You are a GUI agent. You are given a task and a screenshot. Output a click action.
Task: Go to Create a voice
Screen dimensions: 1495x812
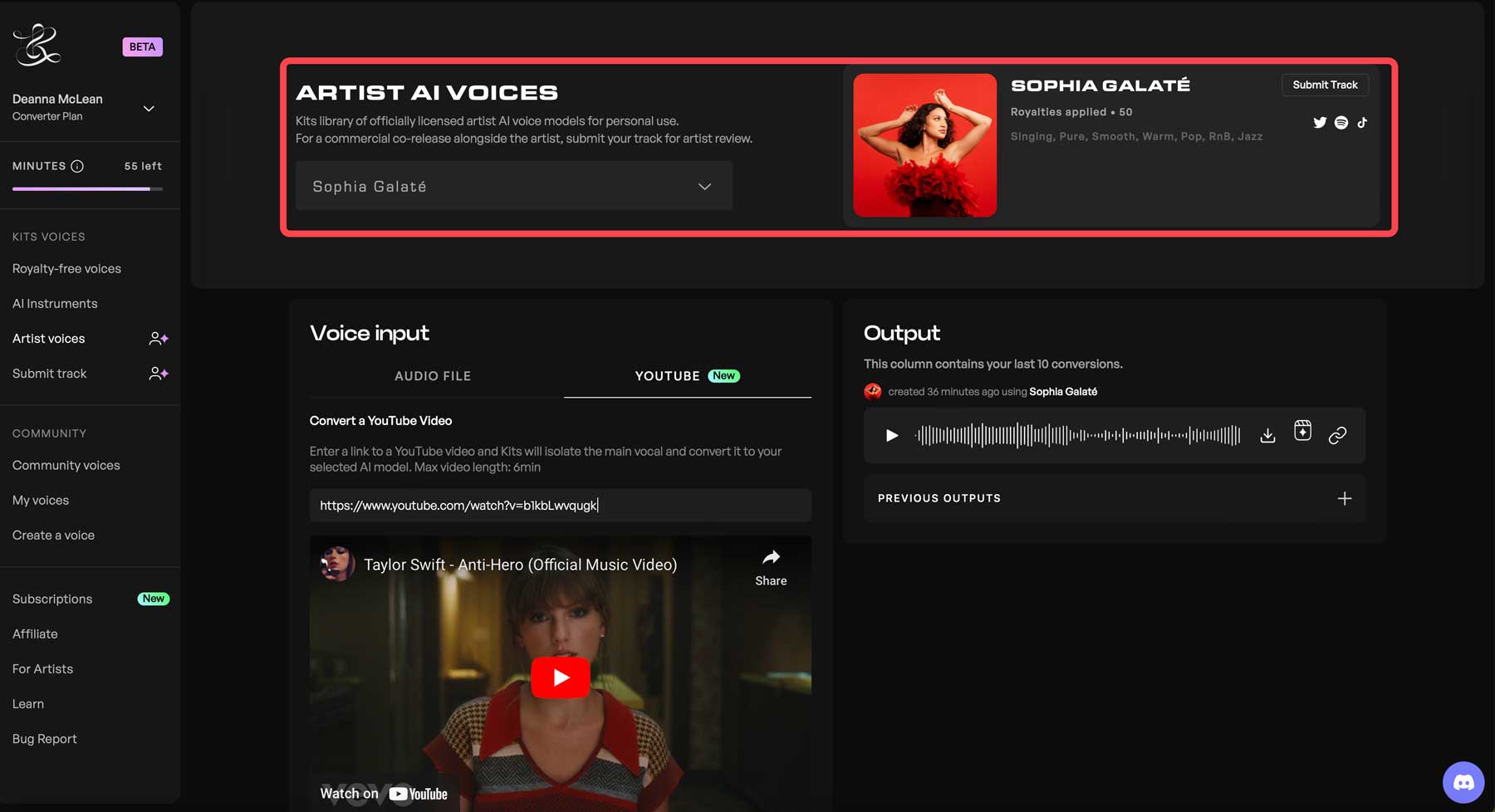(x=53, y=536)
